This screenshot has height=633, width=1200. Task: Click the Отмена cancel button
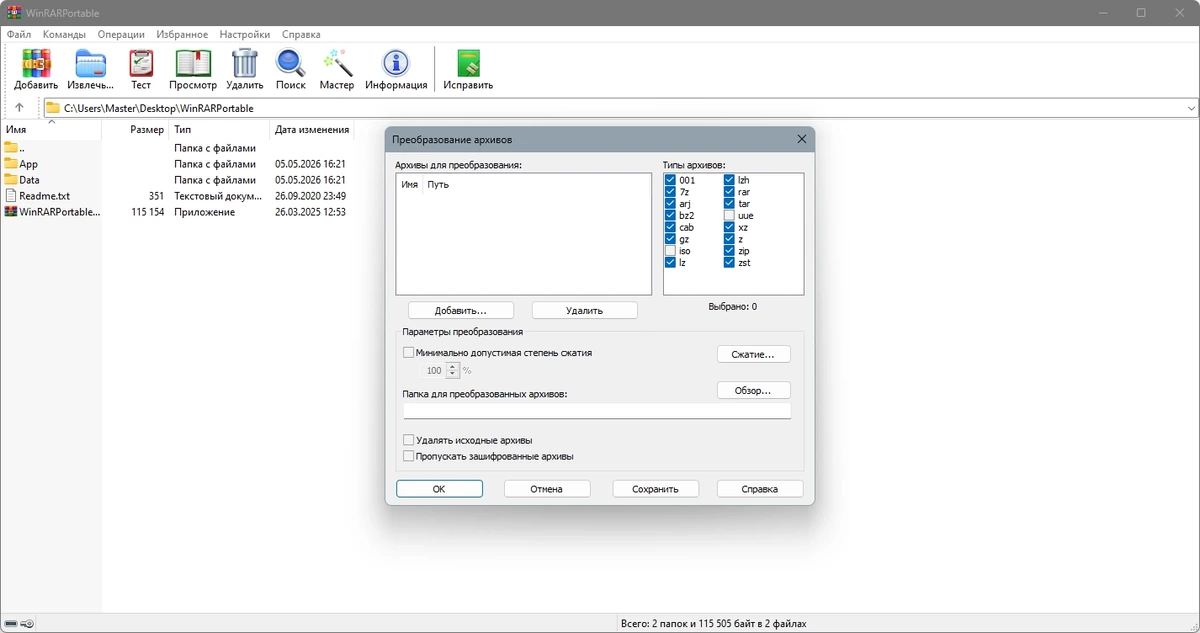pyautogui.click(x=546, y=489)
